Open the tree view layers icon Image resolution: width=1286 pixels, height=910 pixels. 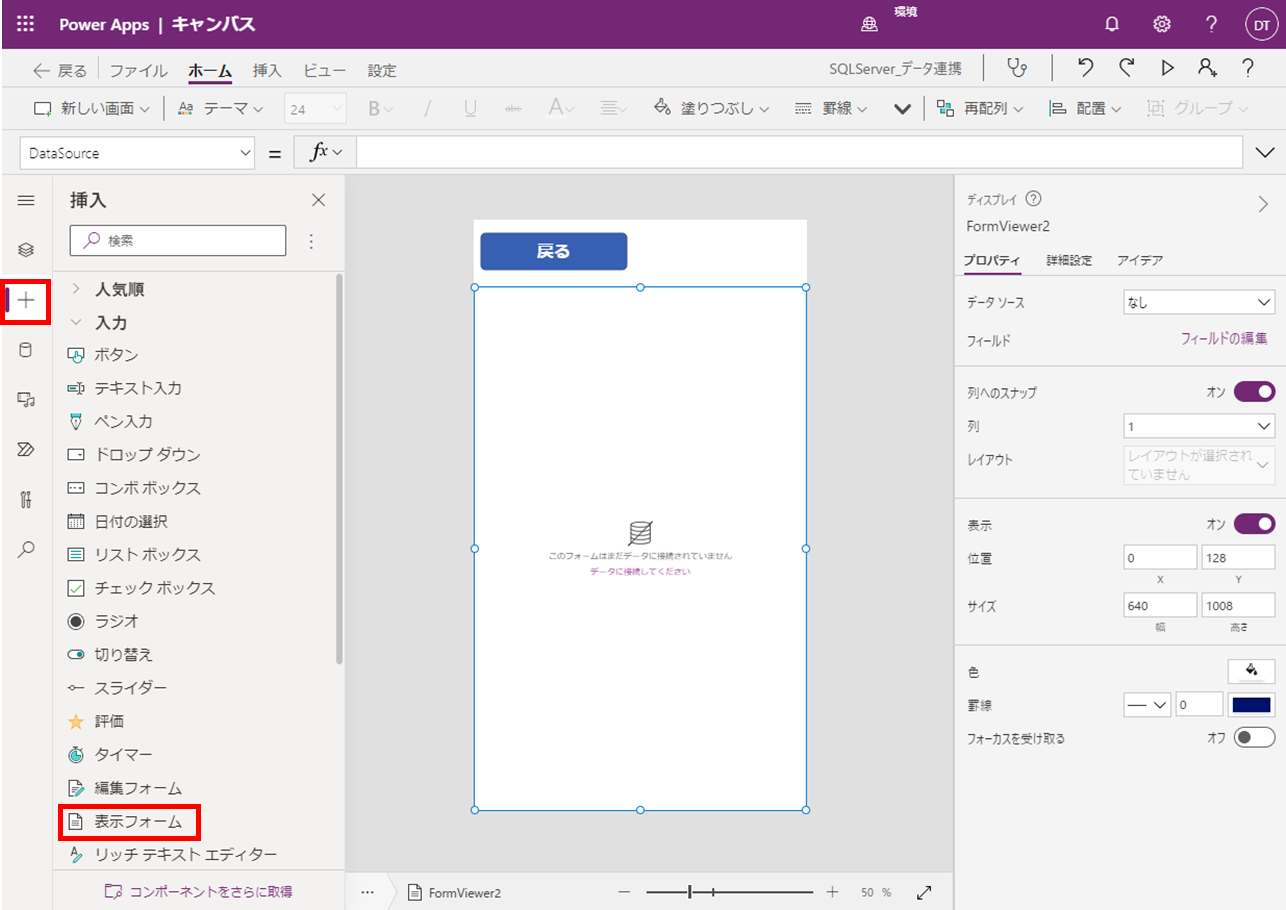point(26,250)
